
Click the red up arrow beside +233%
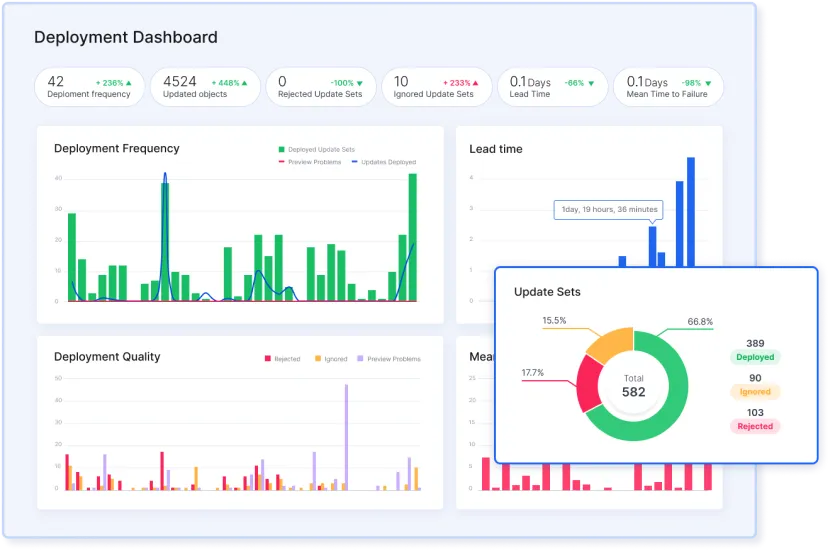pos(475,83)
